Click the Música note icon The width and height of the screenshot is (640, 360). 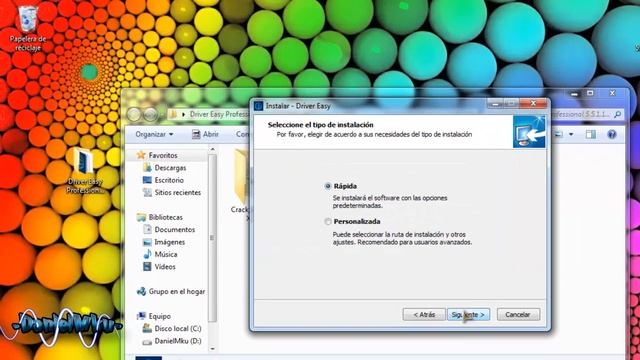147,254
